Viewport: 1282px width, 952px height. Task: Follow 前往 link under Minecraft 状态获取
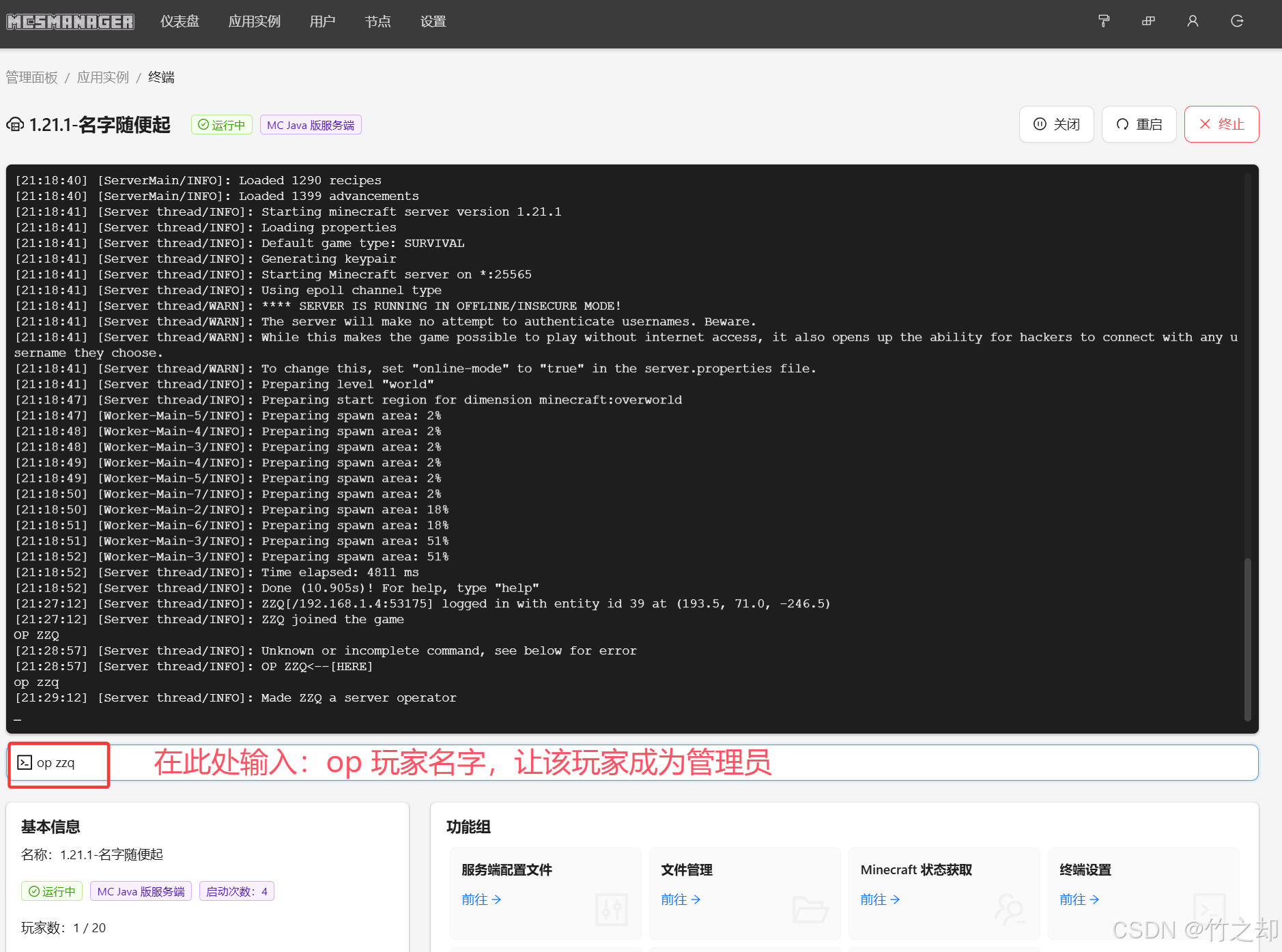pos(880,899)
